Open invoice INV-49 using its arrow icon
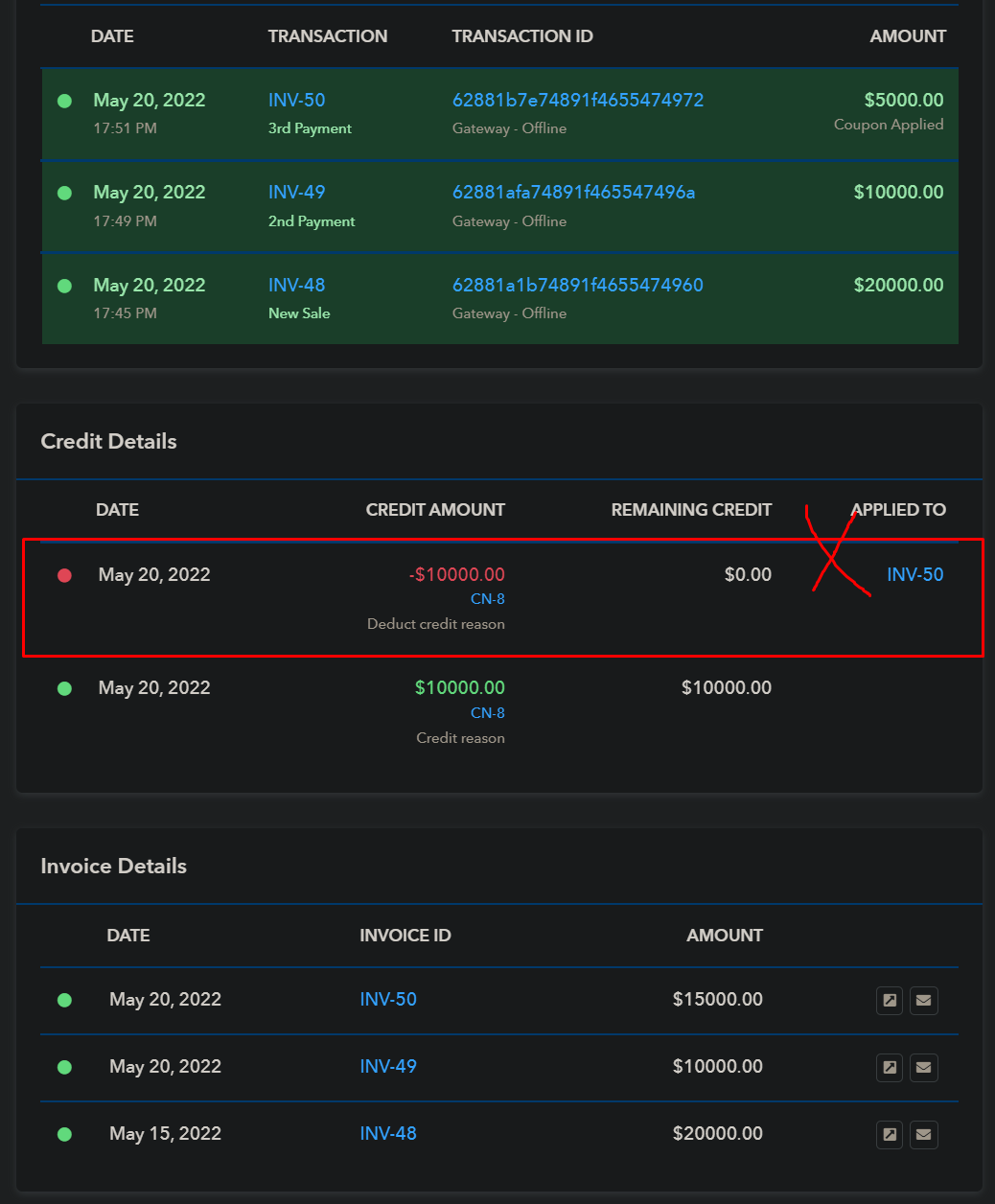The image size is (995, 1204). (890, 1067)
